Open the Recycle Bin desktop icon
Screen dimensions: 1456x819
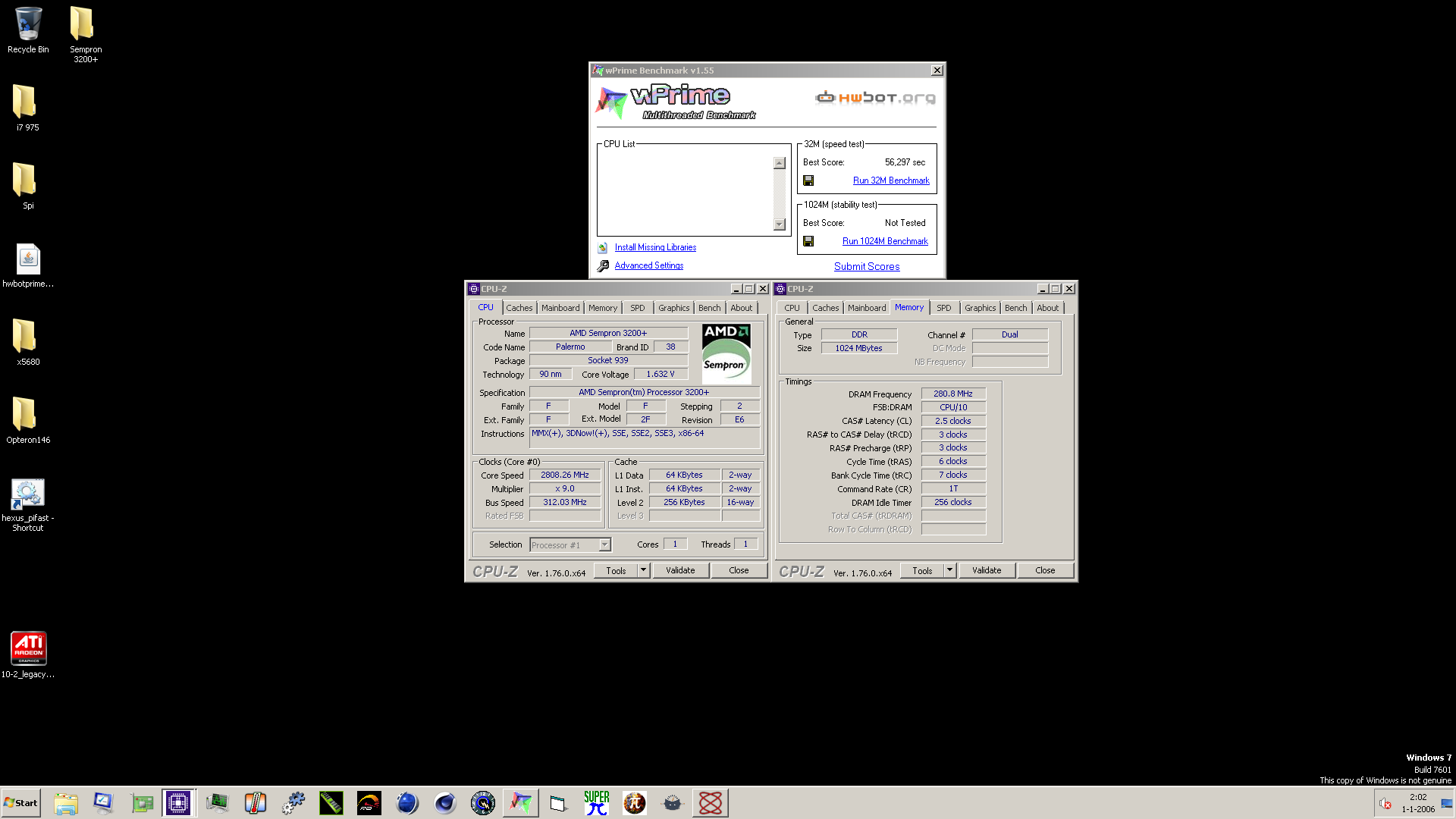pyautogui.click(x=28, y=30)
